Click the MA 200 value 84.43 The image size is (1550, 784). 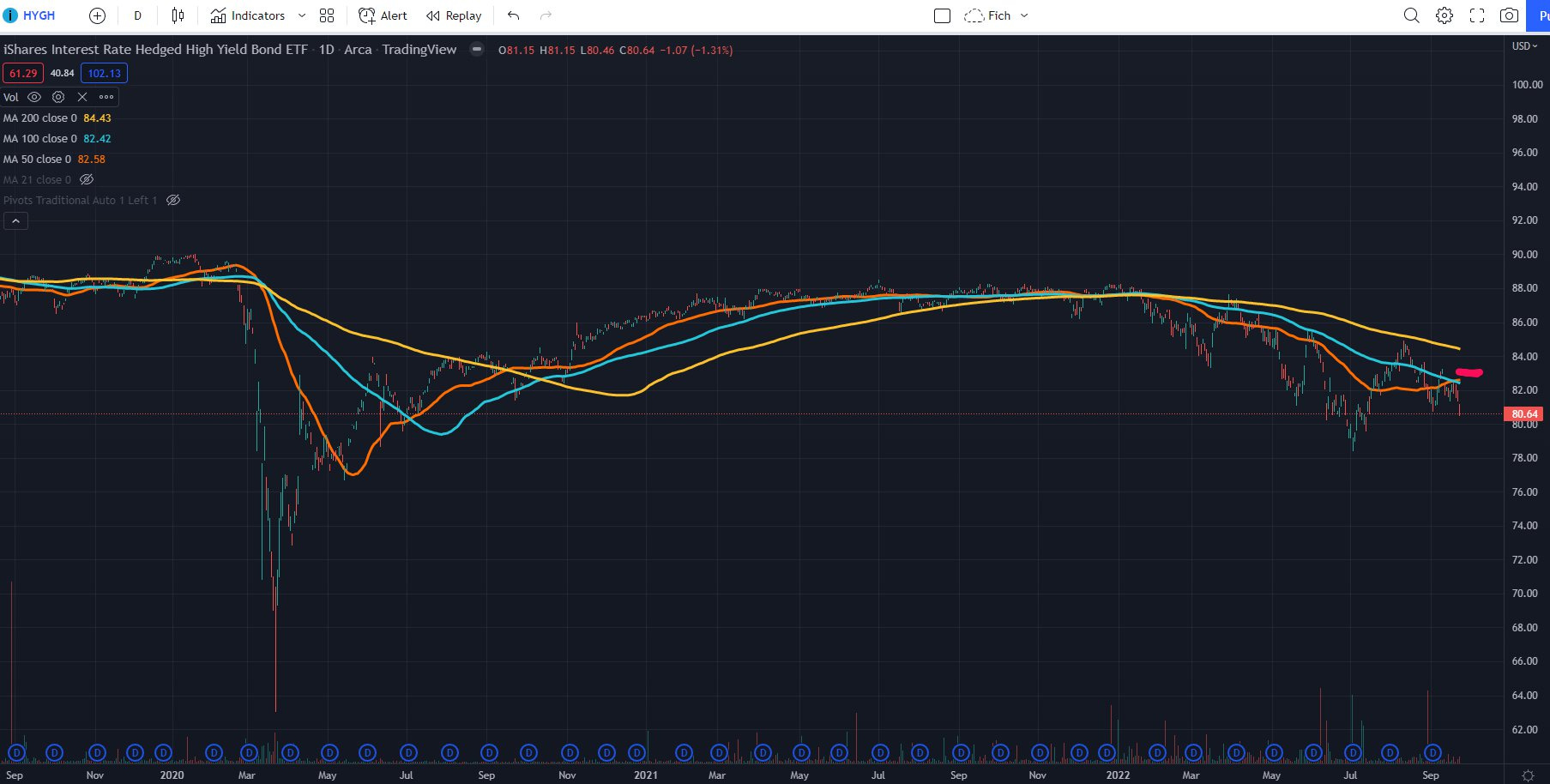click(97, 118)
